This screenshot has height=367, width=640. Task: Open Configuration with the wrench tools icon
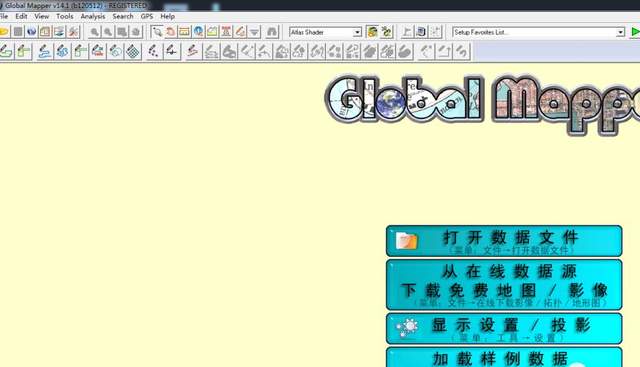pos(73,32)
